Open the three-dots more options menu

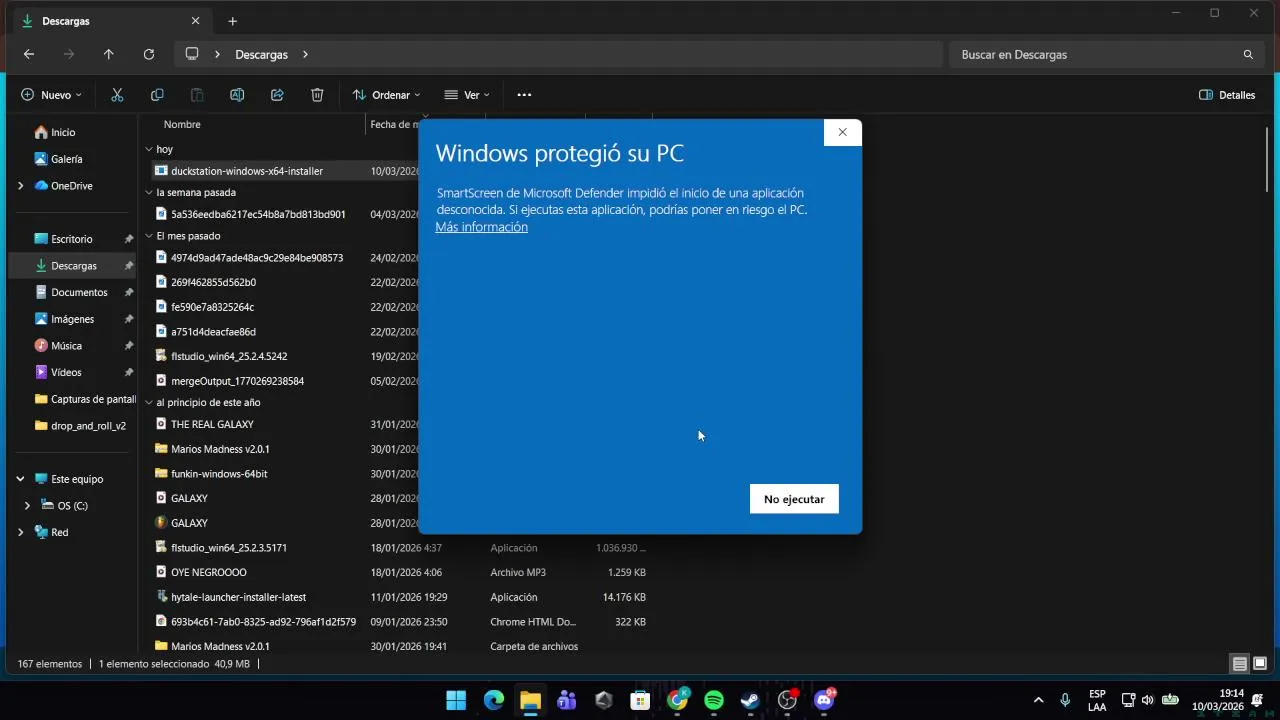pos(524,95)
